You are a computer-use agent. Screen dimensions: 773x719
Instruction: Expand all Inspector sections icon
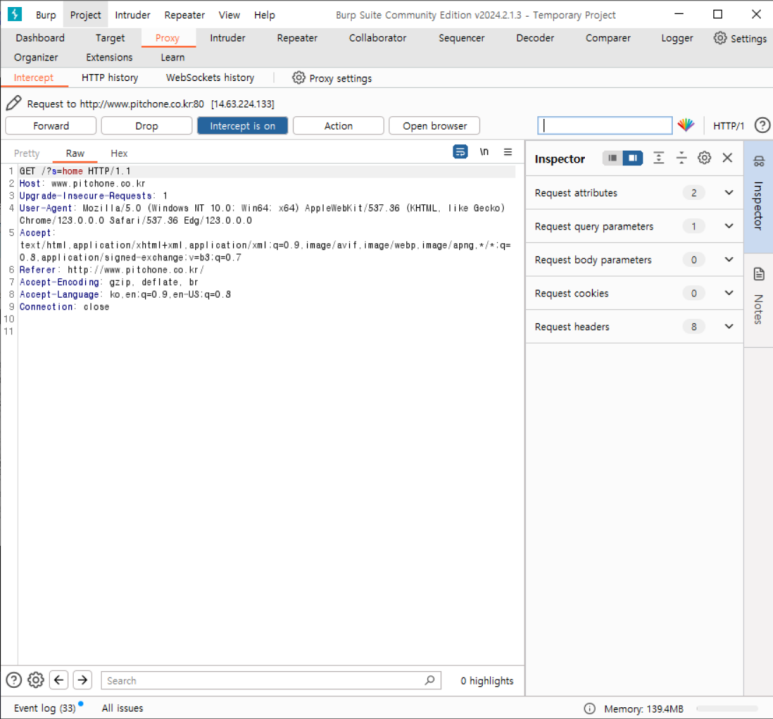tap(659, 158)
